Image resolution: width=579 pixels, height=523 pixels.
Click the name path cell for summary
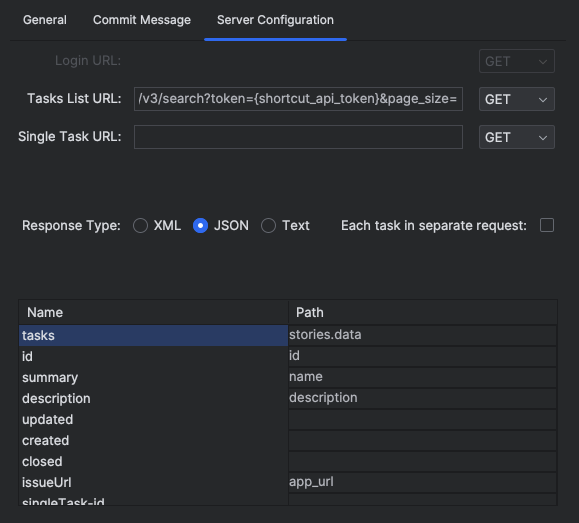422,377
